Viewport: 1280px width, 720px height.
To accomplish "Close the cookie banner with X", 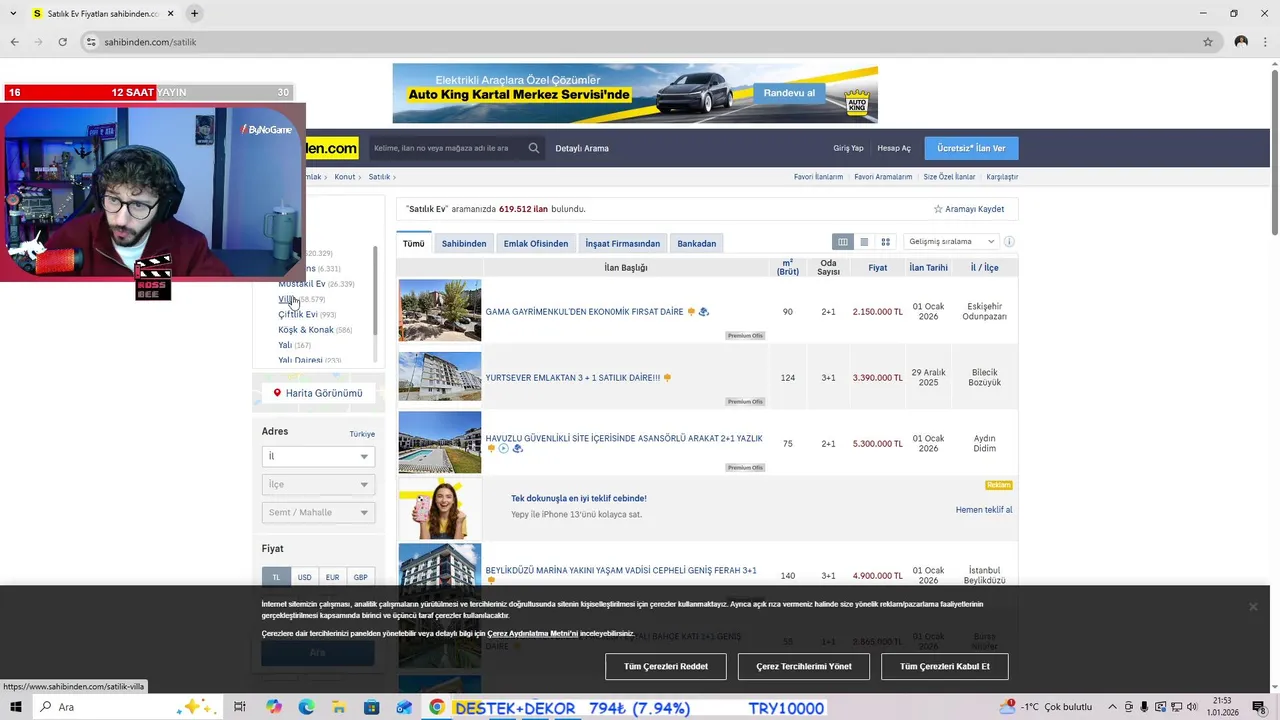I will click(x=1253, y=606).
